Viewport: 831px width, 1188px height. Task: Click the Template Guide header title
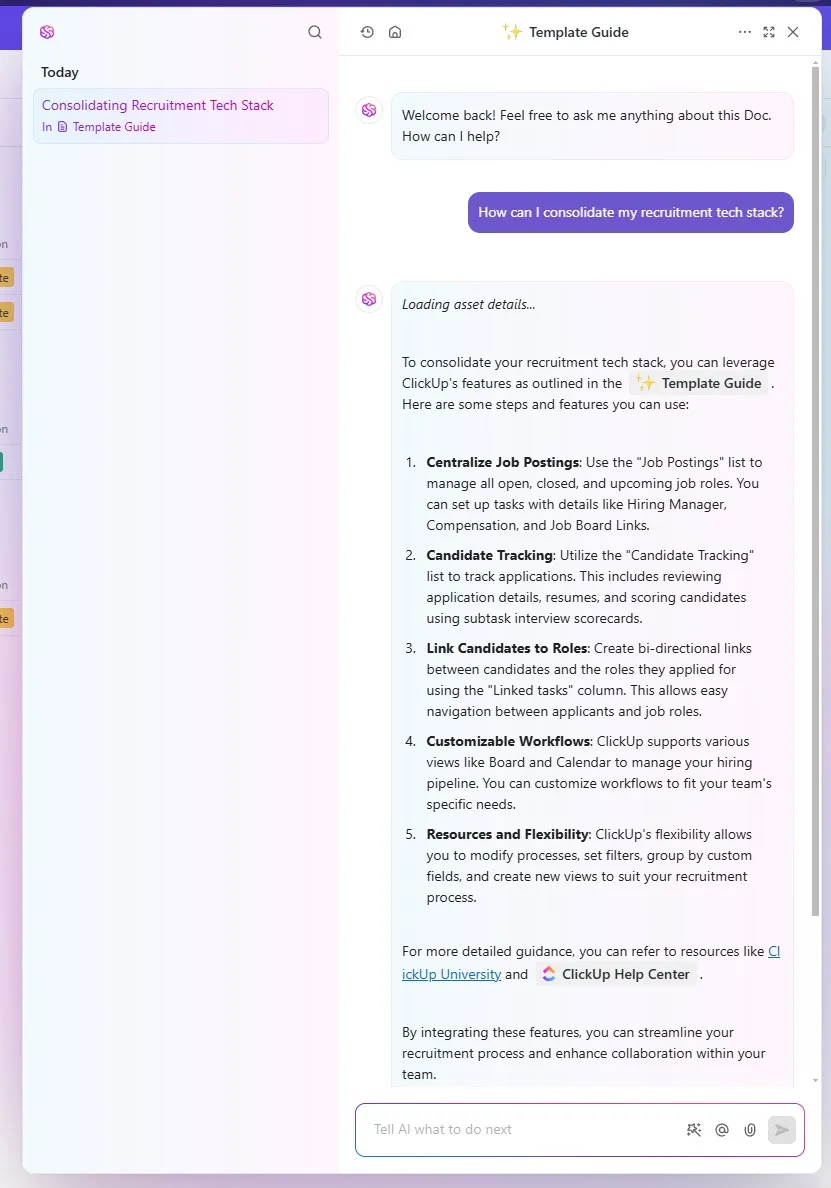(x=579, y=32)
